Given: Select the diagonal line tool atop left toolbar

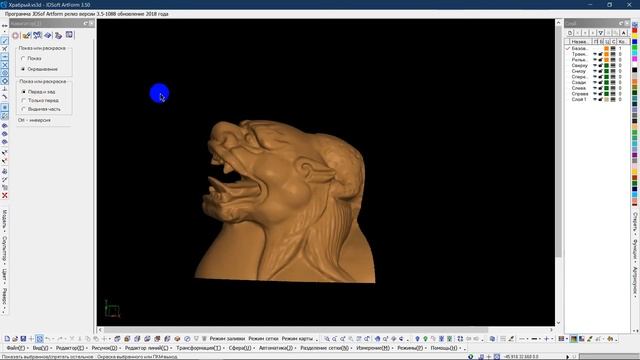Looking at the screenshot, I should (4, 41).
